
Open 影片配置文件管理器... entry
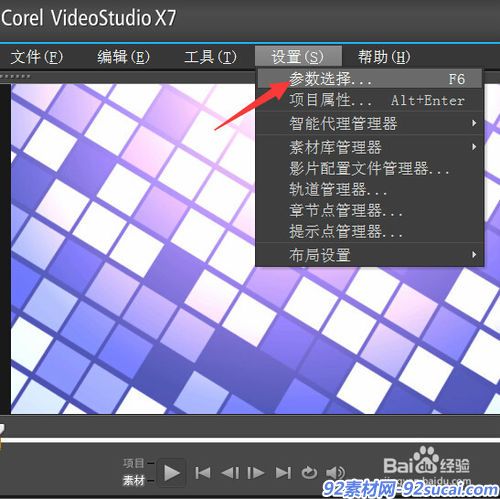tap(370, 168)
